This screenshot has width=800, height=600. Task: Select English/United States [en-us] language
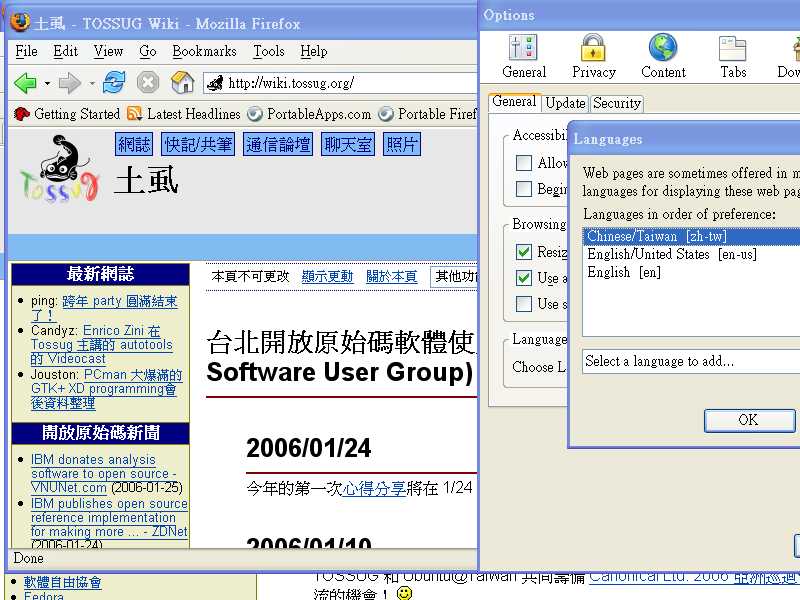pyautogui.click(x=691, y=254)
